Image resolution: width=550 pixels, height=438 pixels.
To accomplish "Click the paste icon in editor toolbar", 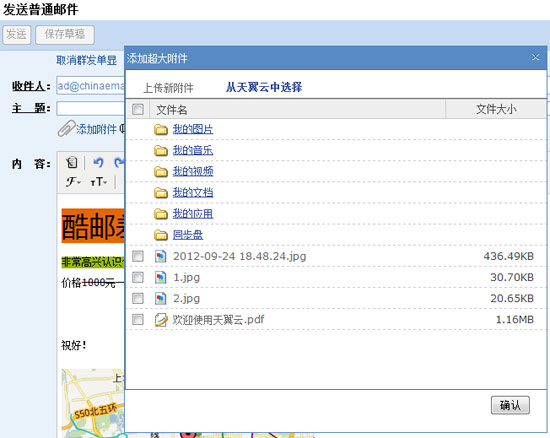I will (x=72, y=162).
